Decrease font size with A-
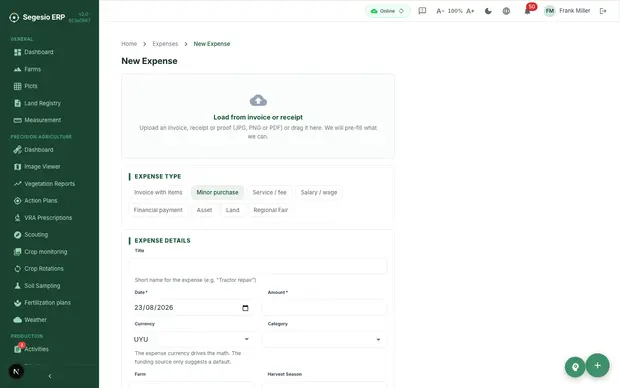This screenshot has height=388, width=620. click(440, 11)
